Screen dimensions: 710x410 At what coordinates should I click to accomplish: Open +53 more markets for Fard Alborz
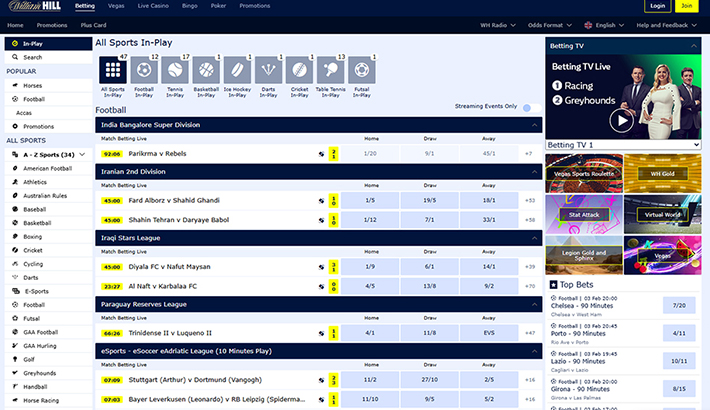[530, 200]
